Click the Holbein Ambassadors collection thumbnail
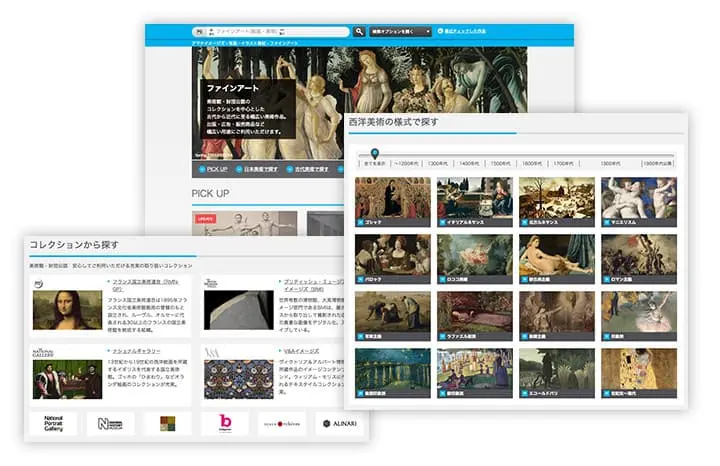720x466 pixels. click(x=68, y=379)
